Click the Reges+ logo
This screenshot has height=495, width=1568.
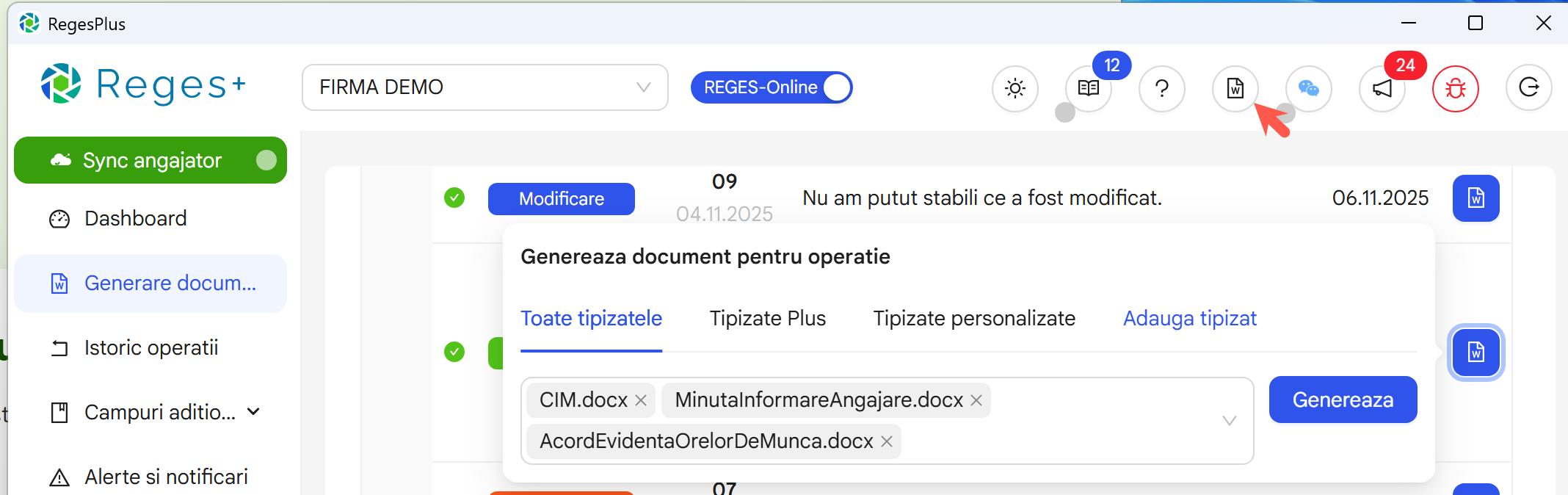144,84
